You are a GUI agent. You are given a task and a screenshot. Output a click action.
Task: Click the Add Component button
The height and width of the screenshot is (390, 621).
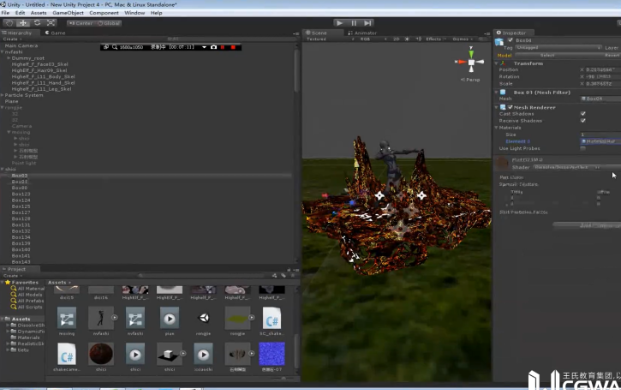[587, 225]
